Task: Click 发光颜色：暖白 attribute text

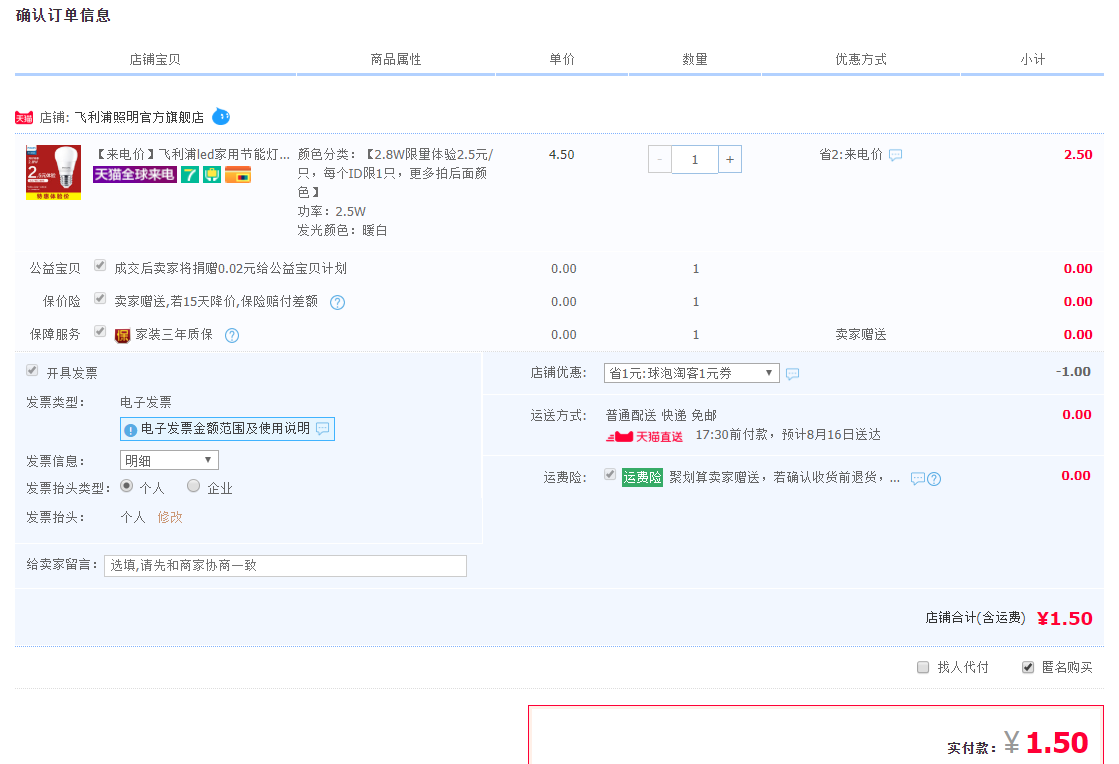Action: [343, 230]
